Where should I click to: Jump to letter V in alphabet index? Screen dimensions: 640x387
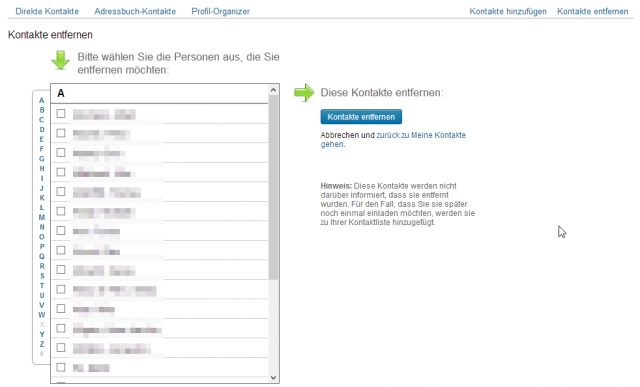[42, 305]
